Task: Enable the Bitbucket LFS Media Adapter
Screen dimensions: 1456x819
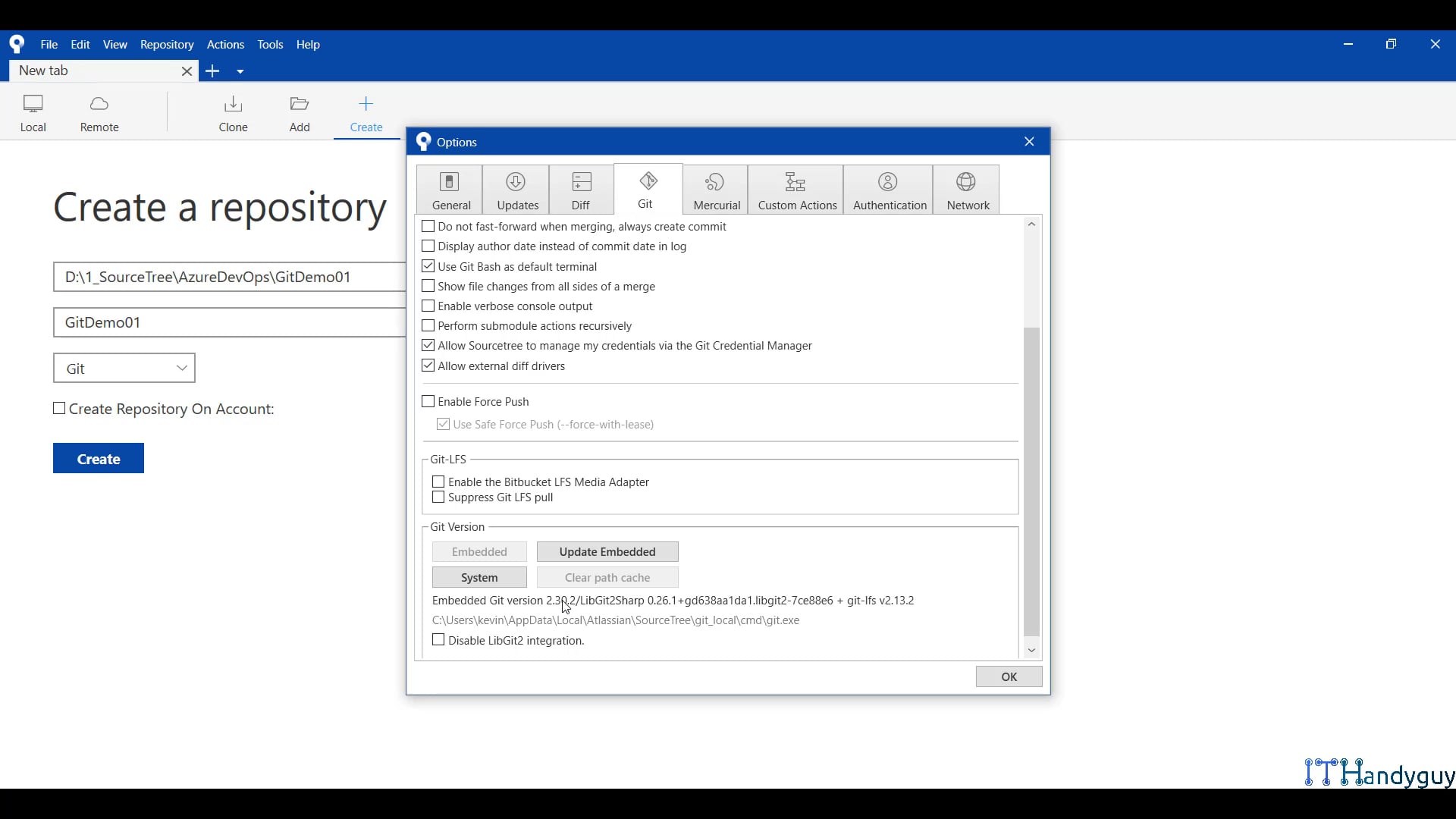Action: (x=437, y=482)
